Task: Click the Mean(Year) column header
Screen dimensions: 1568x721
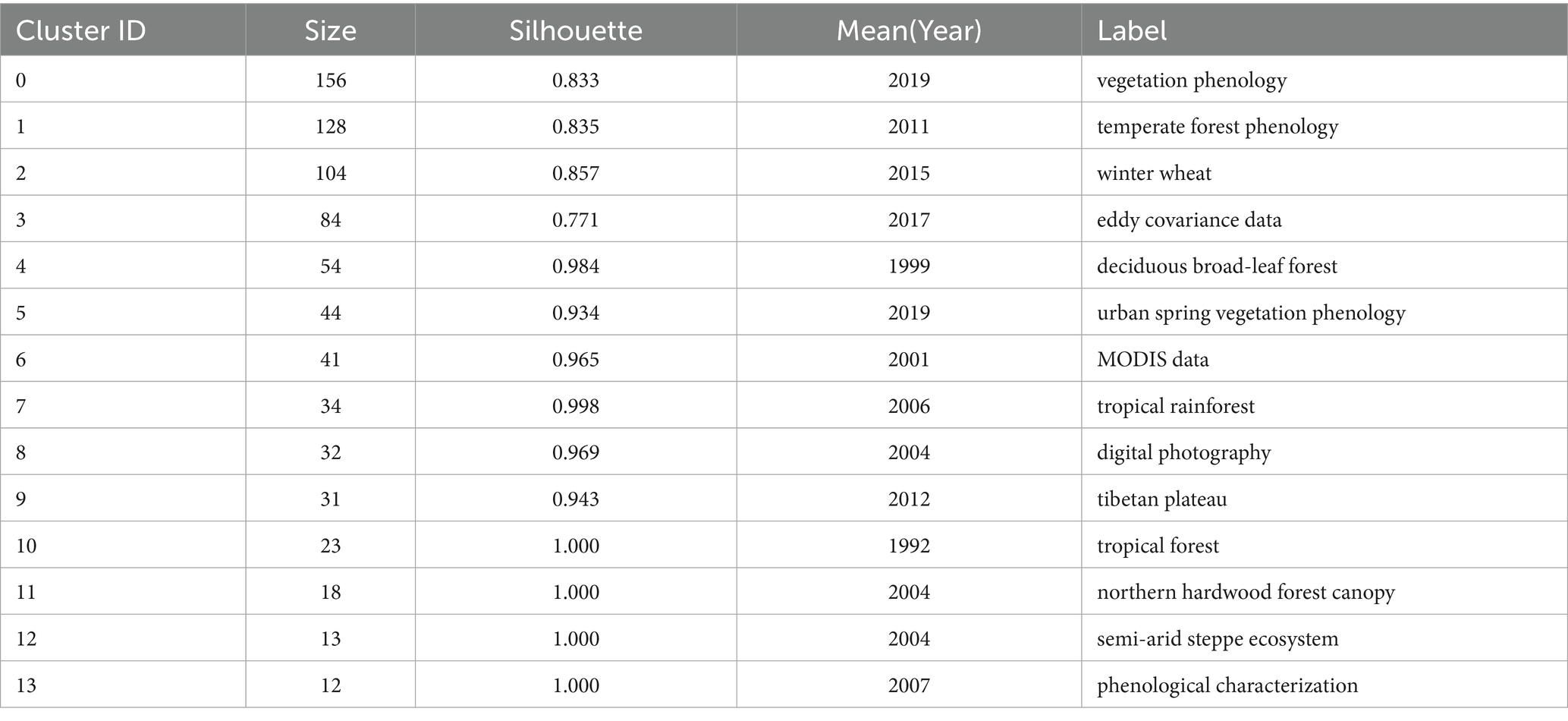Action: 908,30
